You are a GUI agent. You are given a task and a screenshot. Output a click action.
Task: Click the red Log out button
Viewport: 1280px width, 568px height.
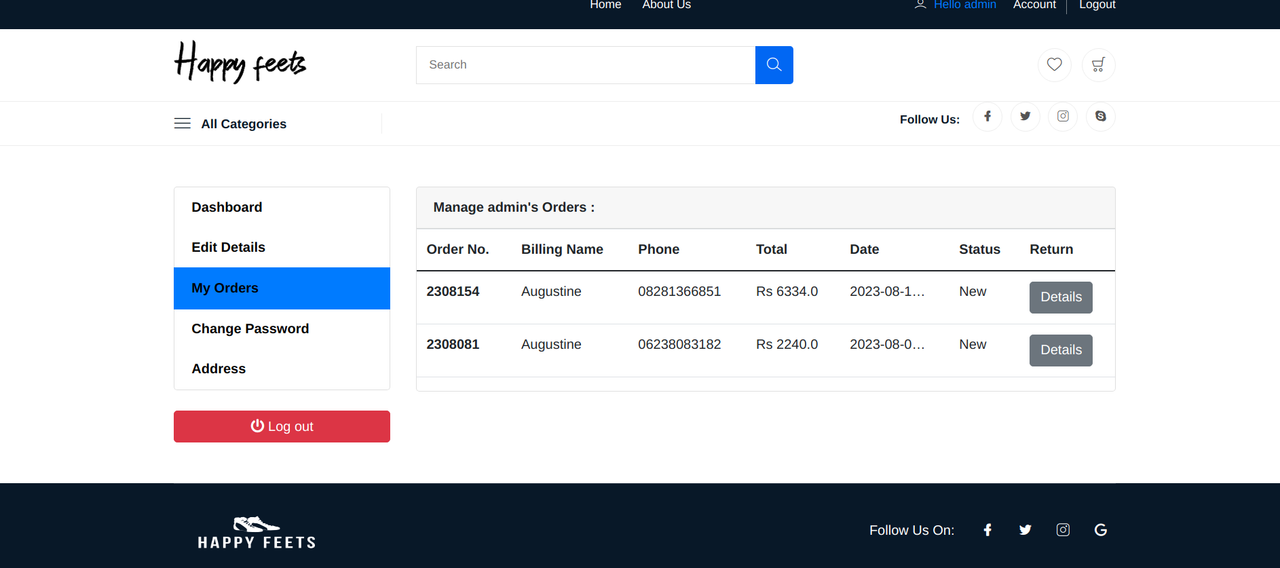point(282,426)
